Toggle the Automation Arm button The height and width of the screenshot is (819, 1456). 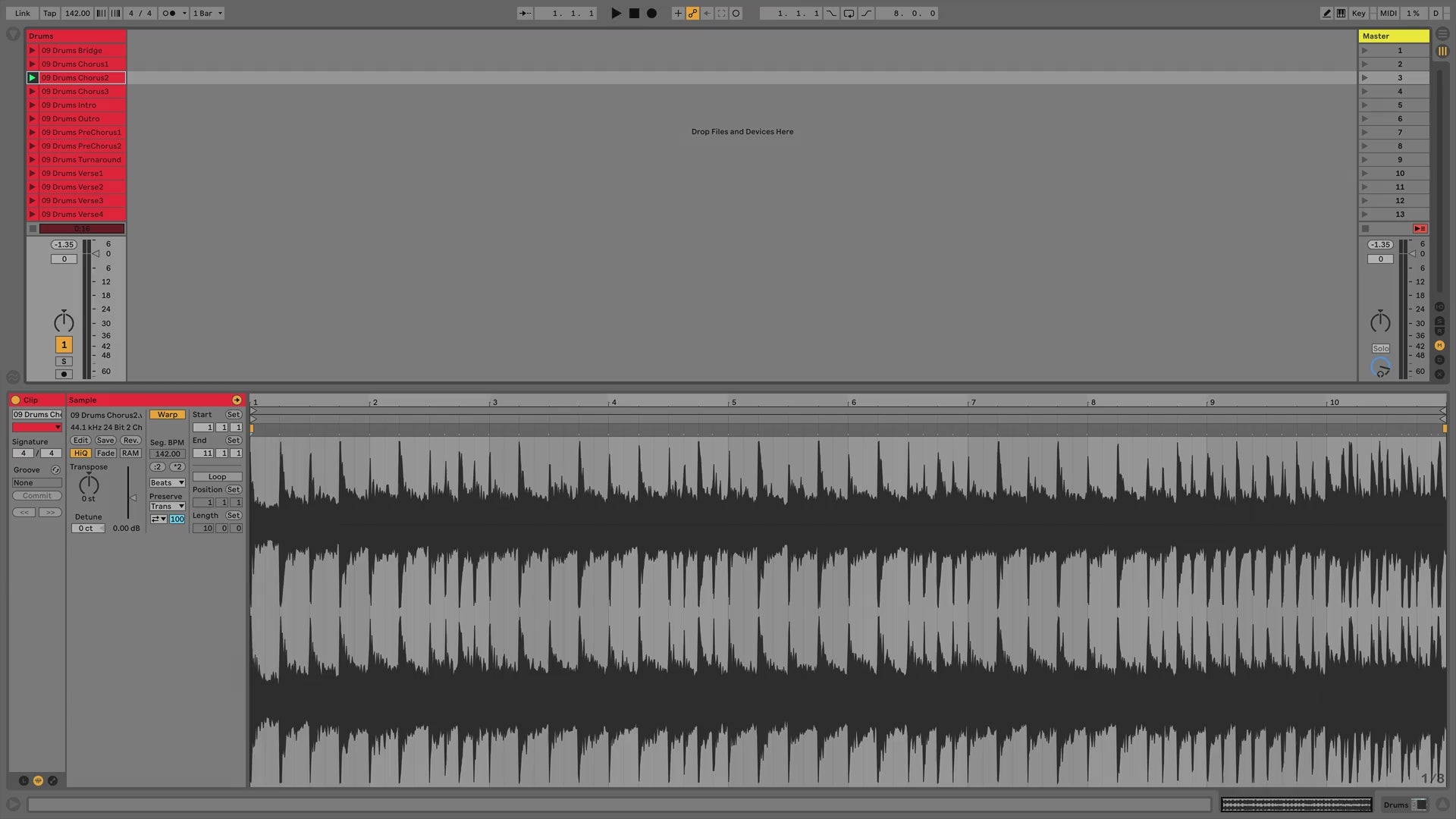coord(692,13)
